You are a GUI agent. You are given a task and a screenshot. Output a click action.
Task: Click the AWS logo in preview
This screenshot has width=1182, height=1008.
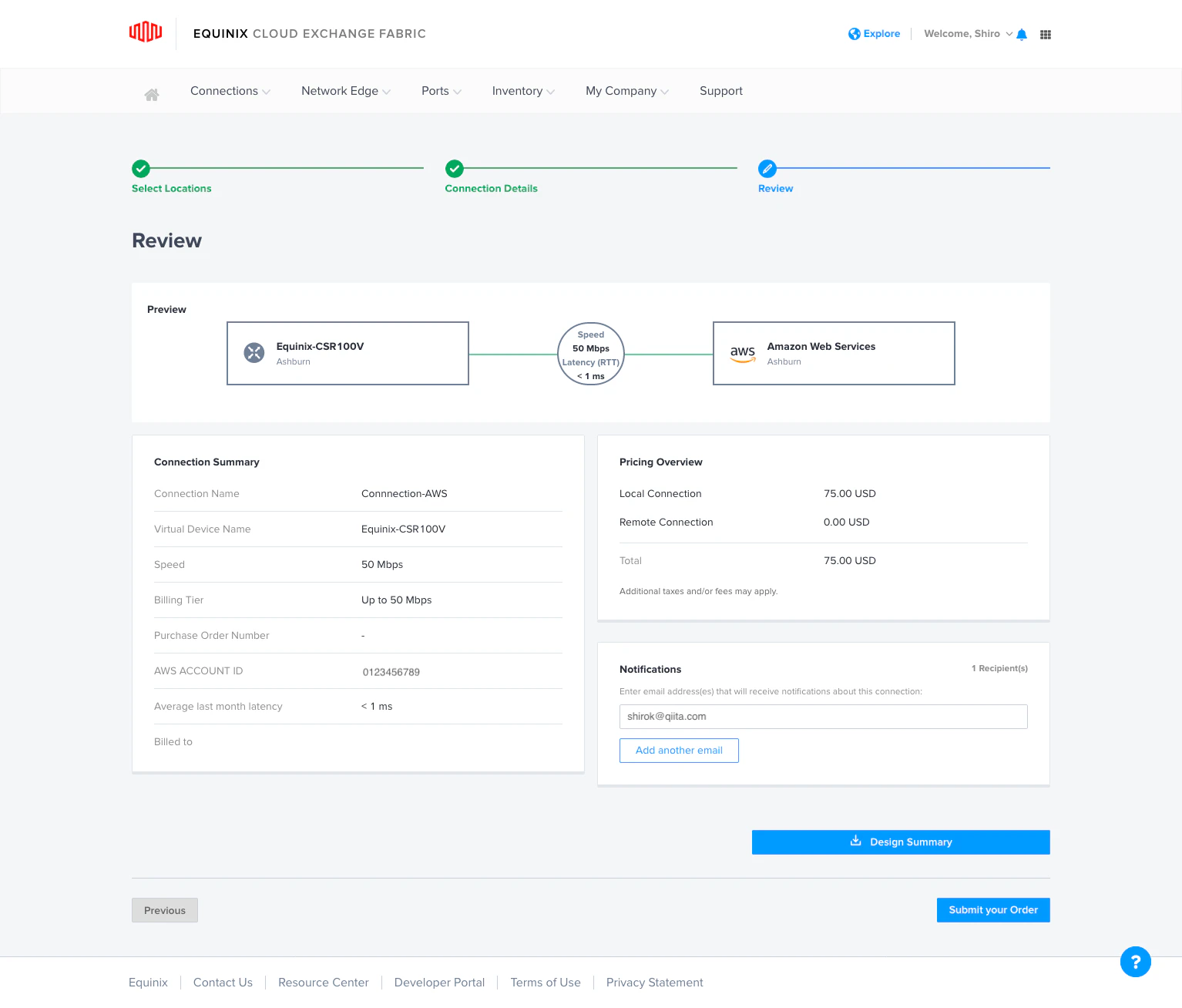coord(743,354)
